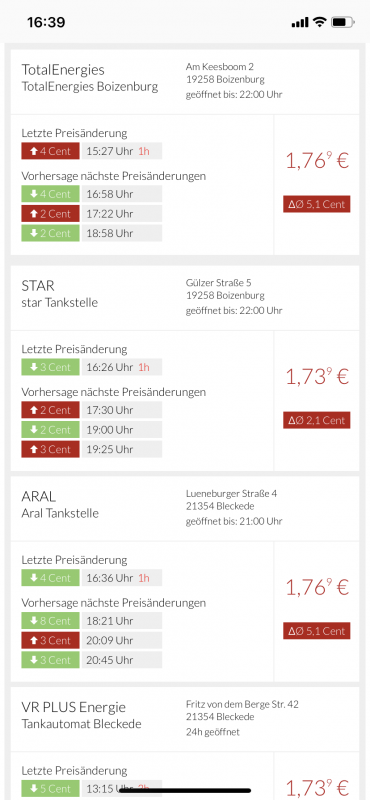Tap the Wi-Fi icon in status bar

tap(319, 22)
